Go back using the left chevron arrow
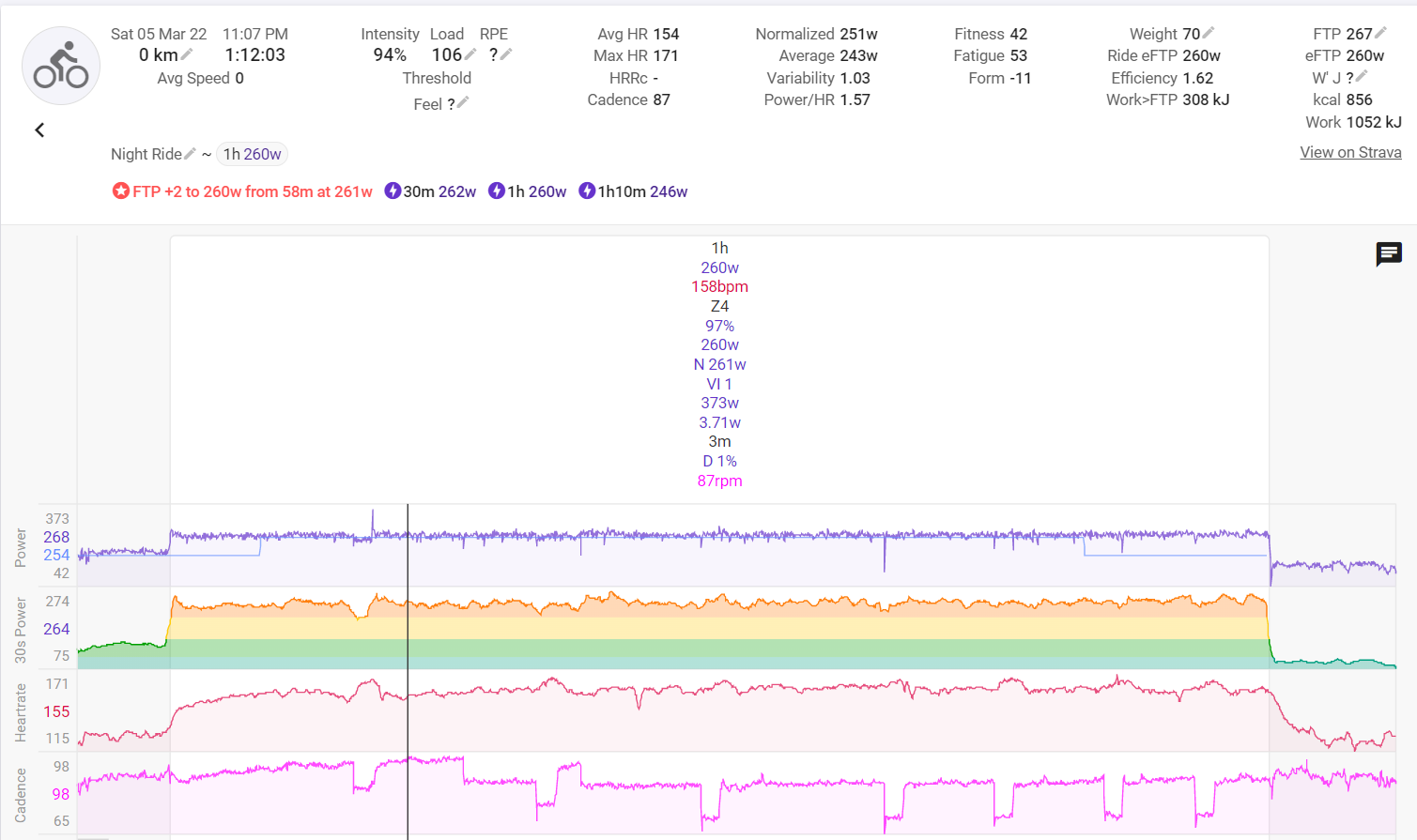Viewport: 1417px width, 840px height. tap(39, 130)
